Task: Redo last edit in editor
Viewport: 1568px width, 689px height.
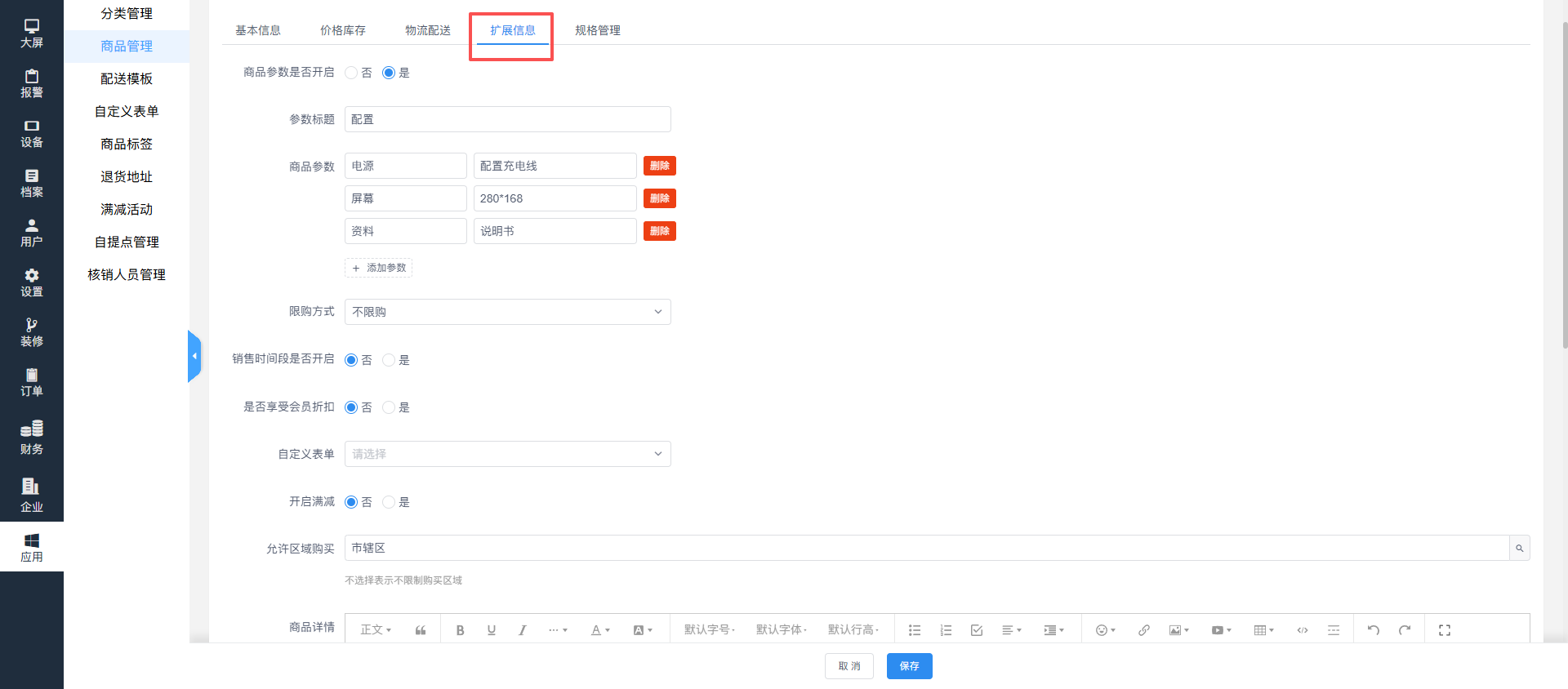Action: [x=1405, y=630]
